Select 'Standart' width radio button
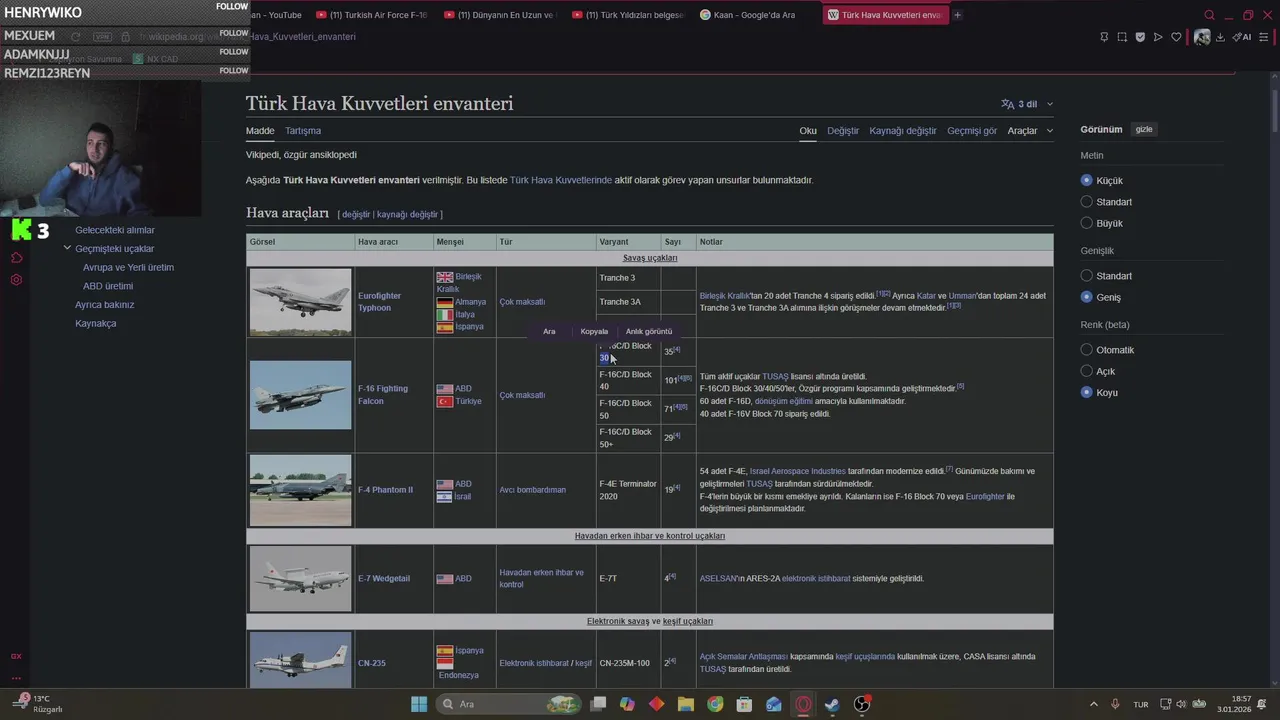 point(1087,276)
